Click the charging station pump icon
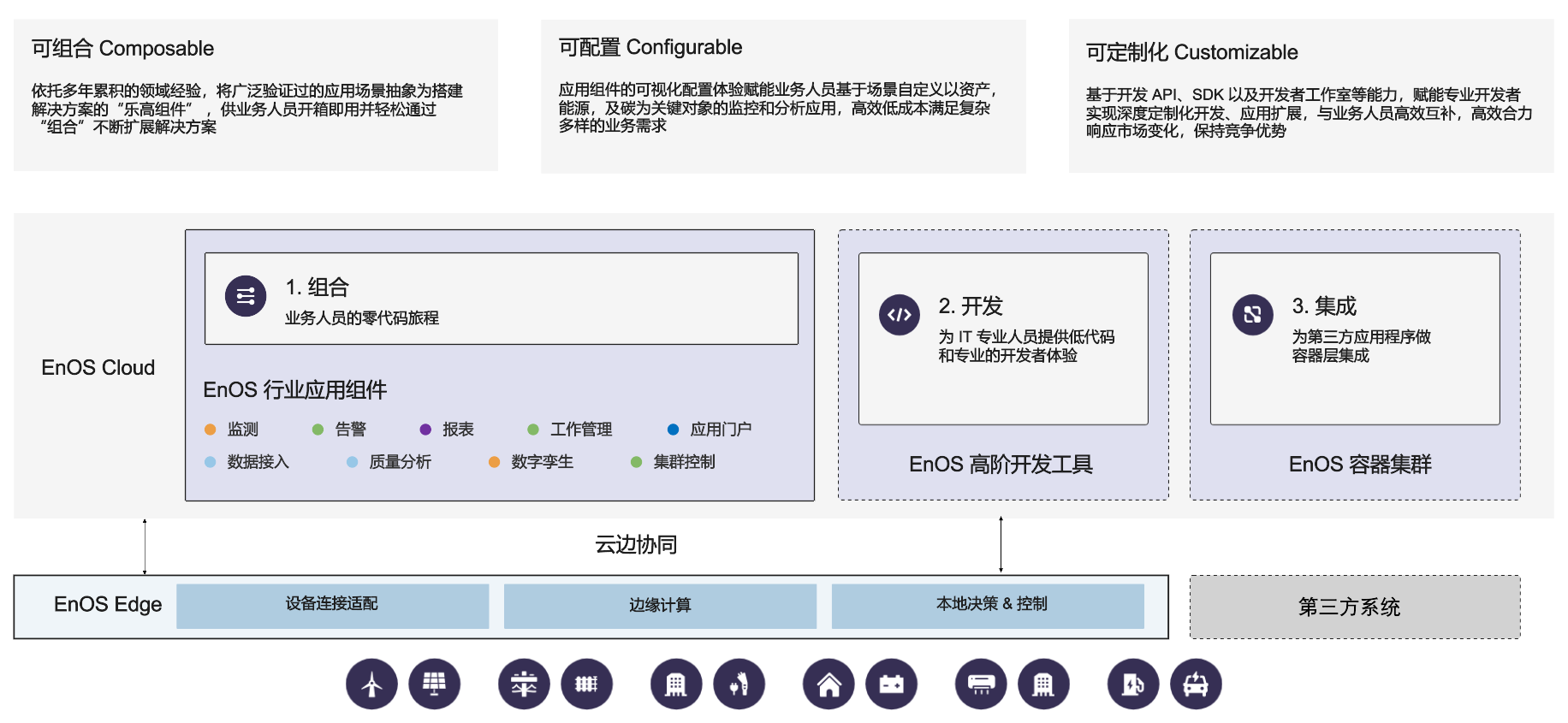Image resolution: width=1568 pixels, height=723 pixels. pyautogui.click(x=1133, y=684)
